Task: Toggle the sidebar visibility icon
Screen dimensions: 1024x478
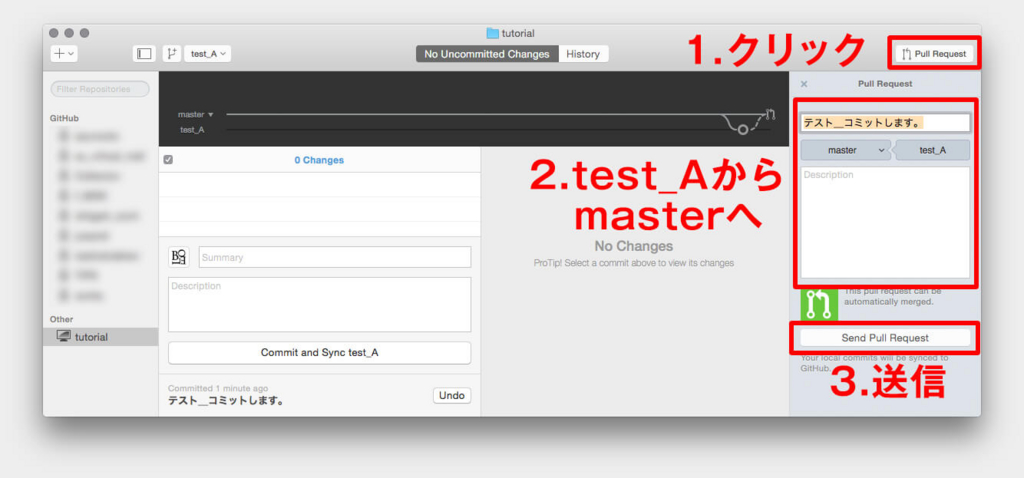Action: tap(144, 54)
